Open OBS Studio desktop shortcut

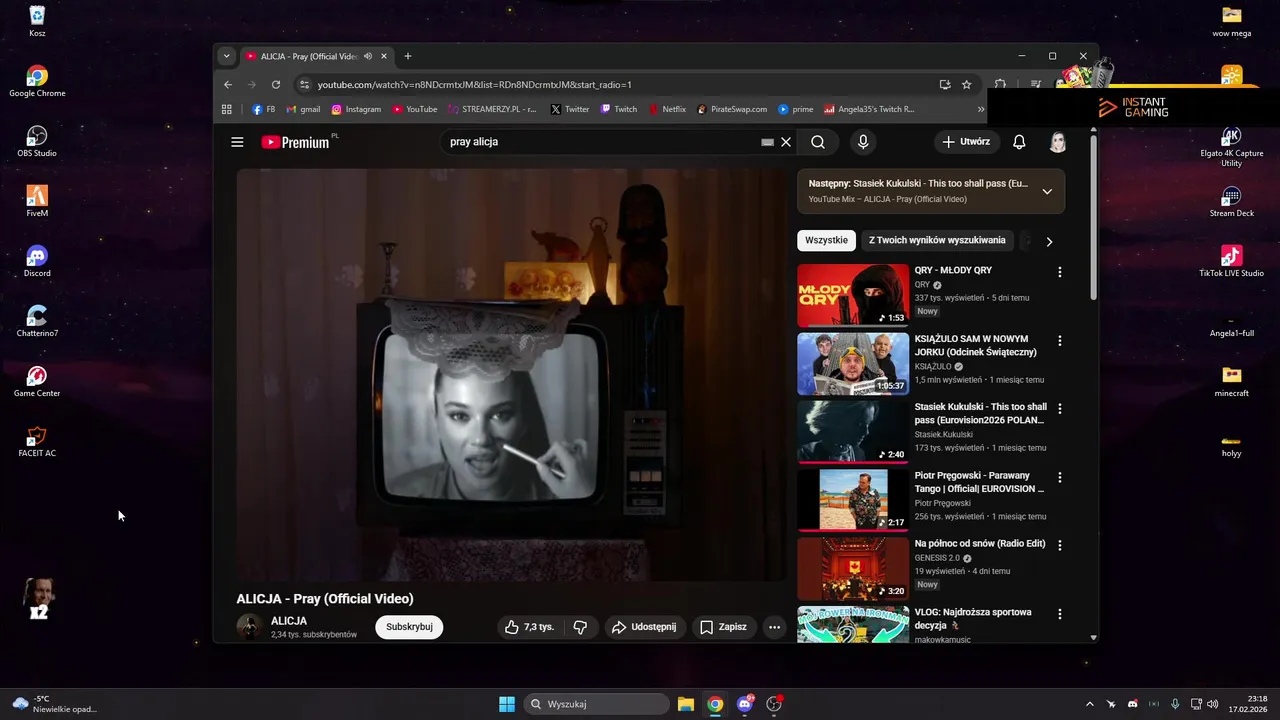pos(37,141)
